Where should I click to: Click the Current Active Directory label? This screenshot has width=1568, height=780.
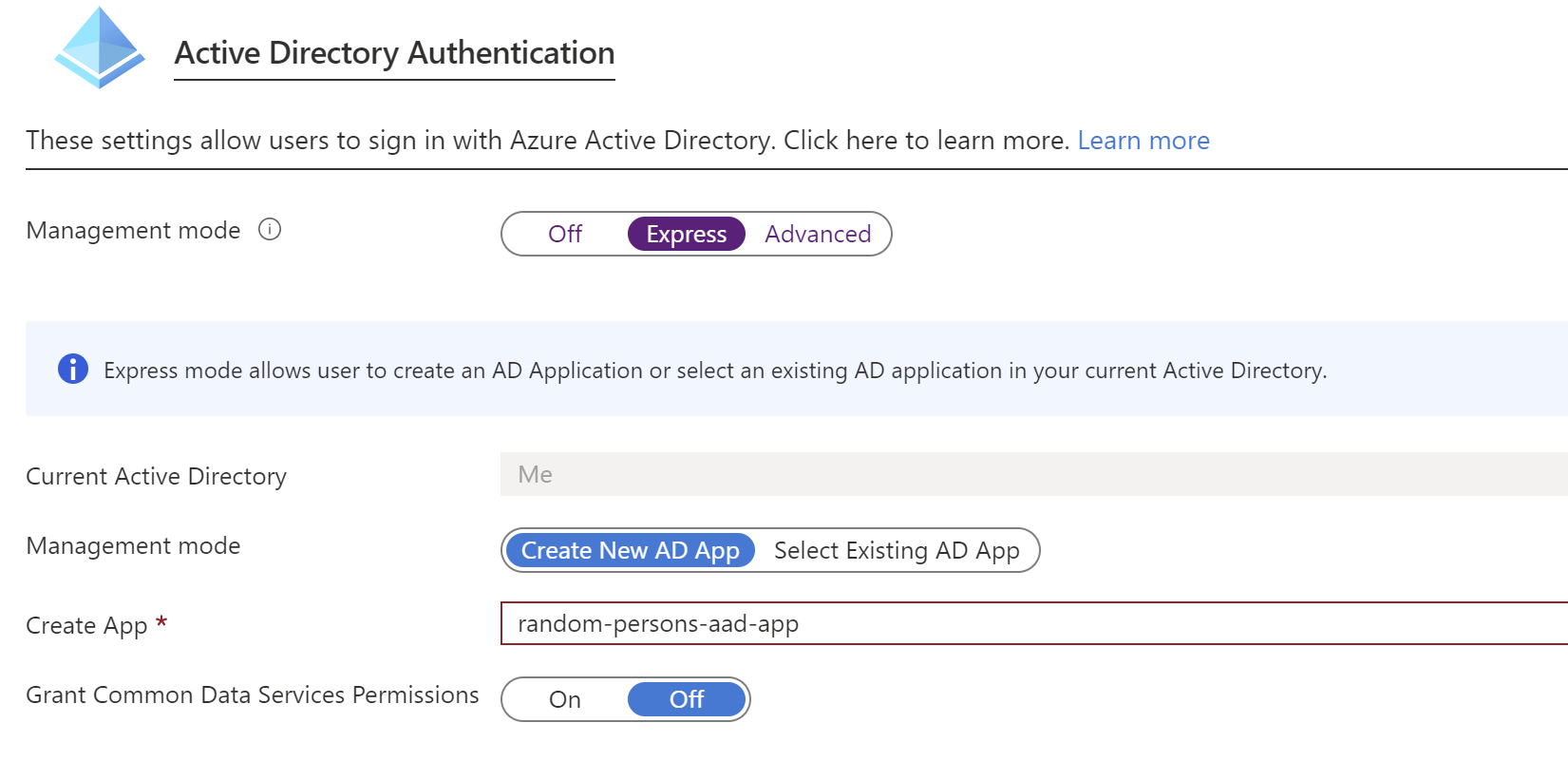point(157,476)
